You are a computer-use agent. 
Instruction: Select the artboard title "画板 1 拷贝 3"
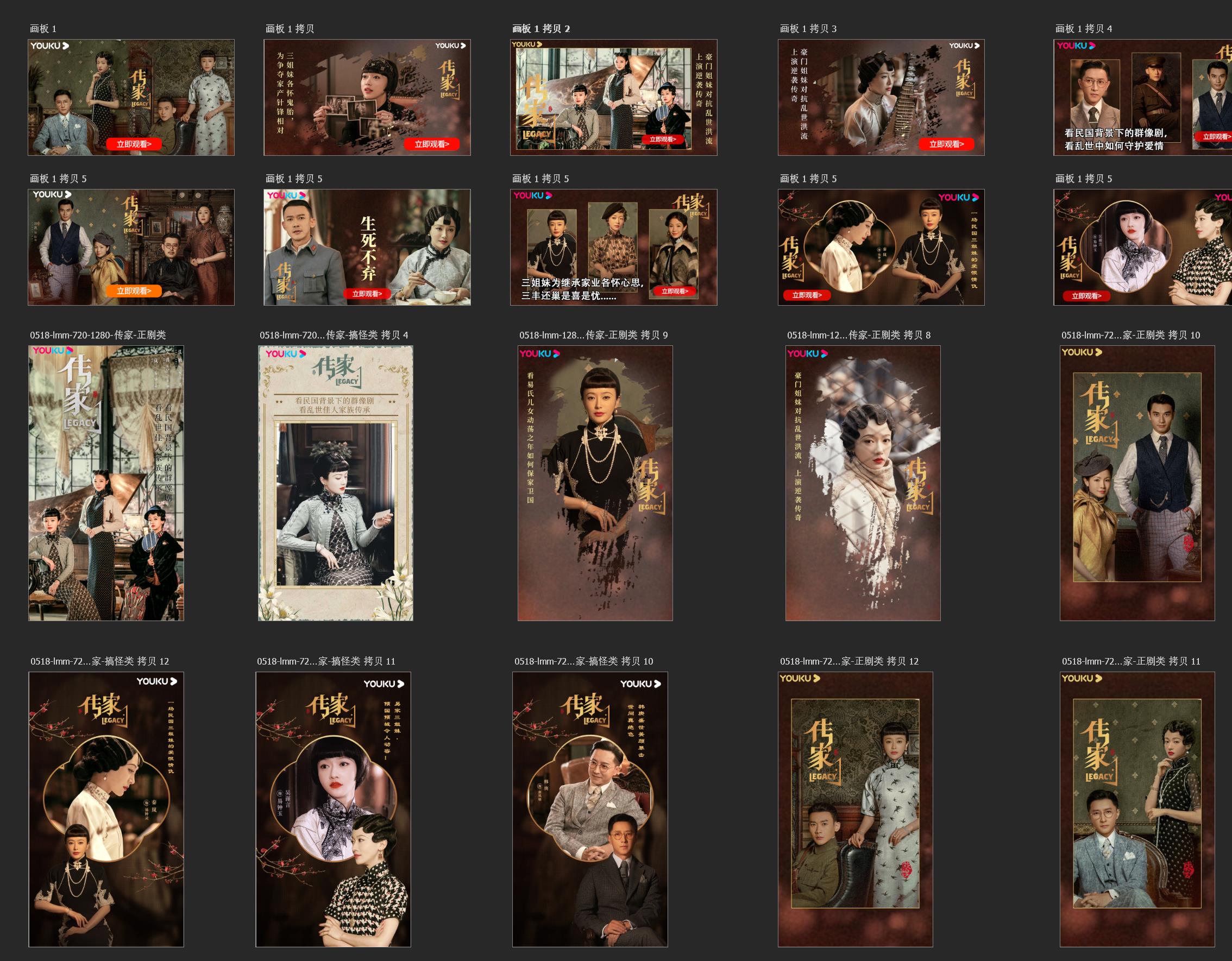tap(808, 29)
